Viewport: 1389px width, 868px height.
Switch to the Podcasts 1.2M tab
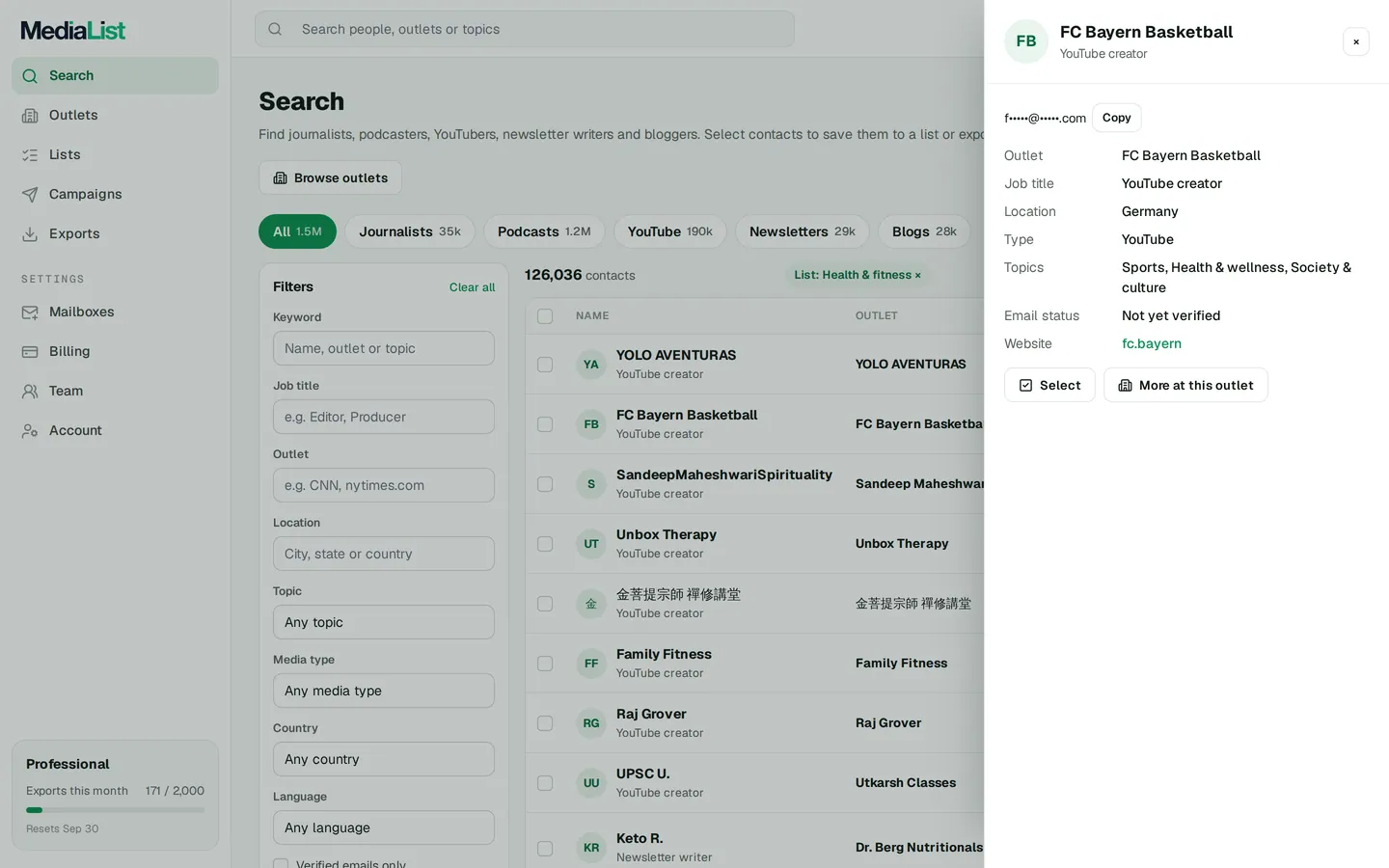coord(544,231)
